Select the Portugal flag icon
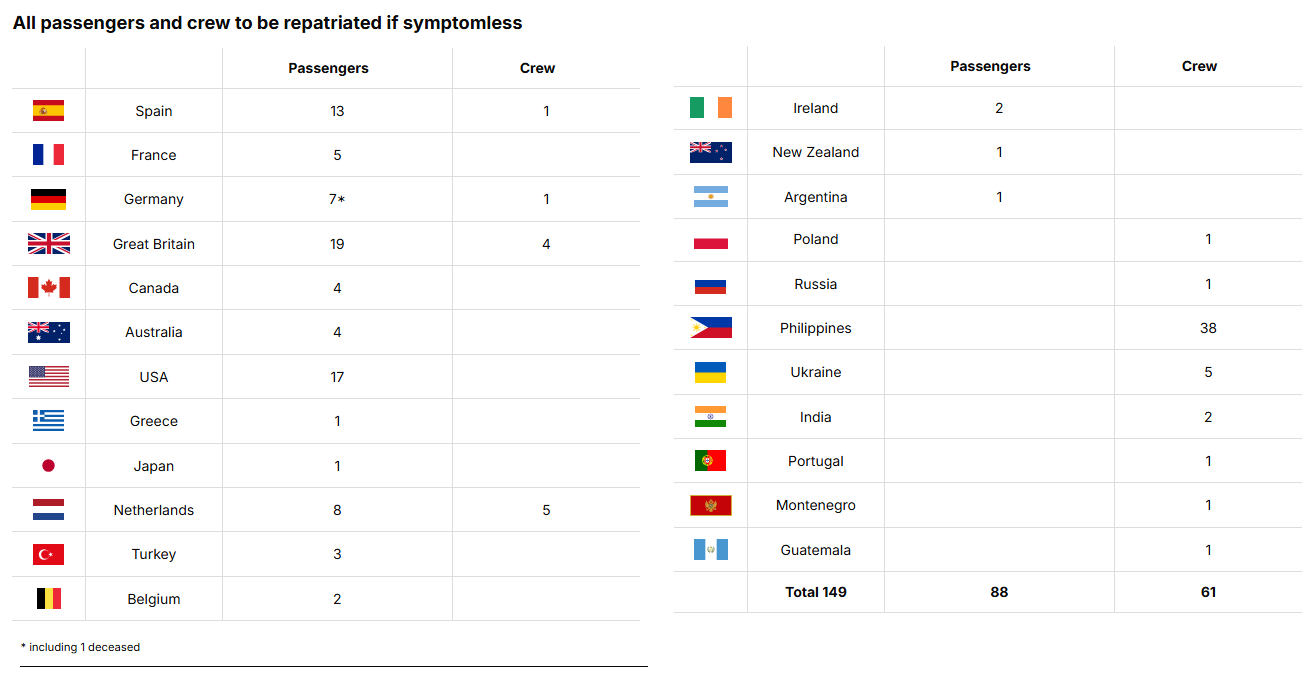Viewport: 1303px width, 675px height. click(711, 461)
